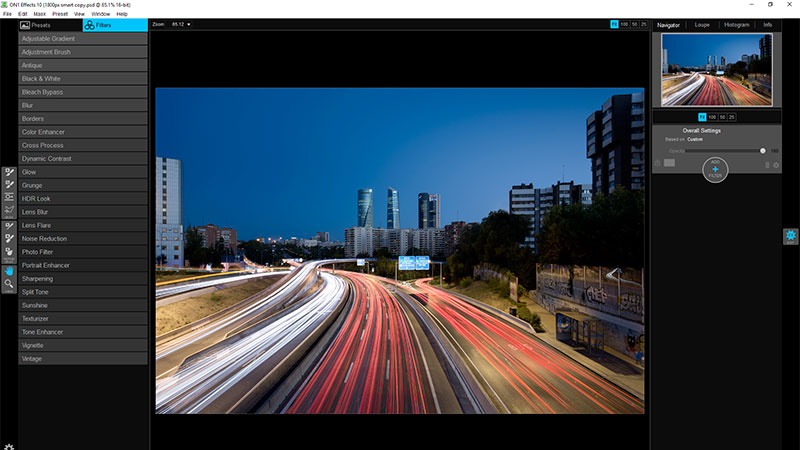
Task: Select the topmost brush tool in left toolbar
Action: [8, 172]
